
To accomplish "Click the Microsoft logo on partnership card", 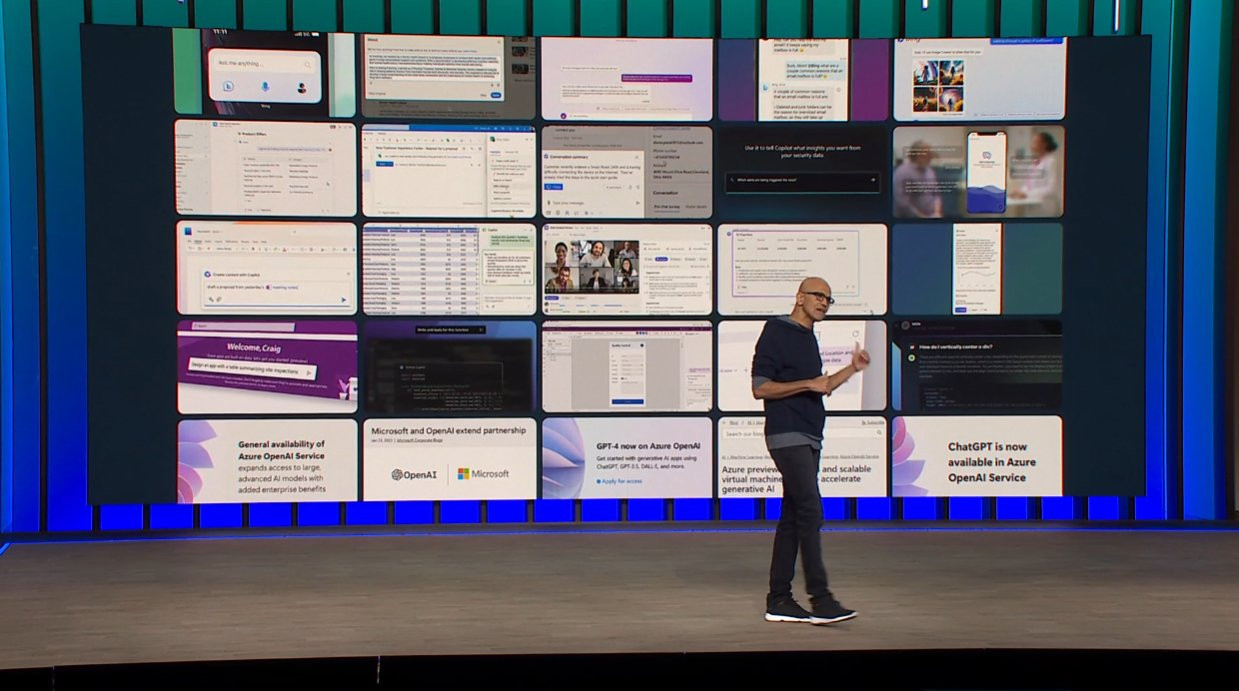I will point(483,474).
